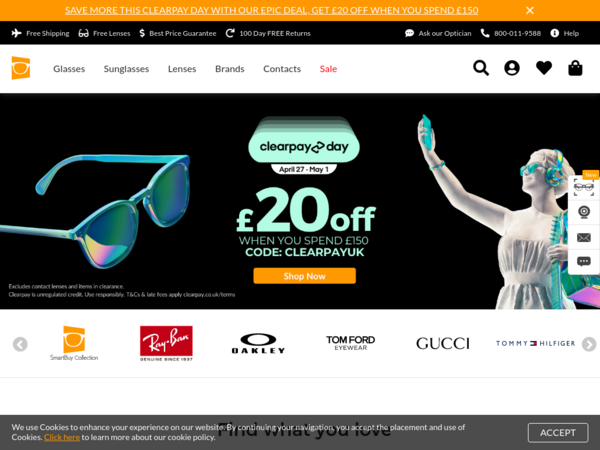This screenshot has width=600, height=450.
Task: Open the Ask our Optician link
Action: tap(438, 33)
